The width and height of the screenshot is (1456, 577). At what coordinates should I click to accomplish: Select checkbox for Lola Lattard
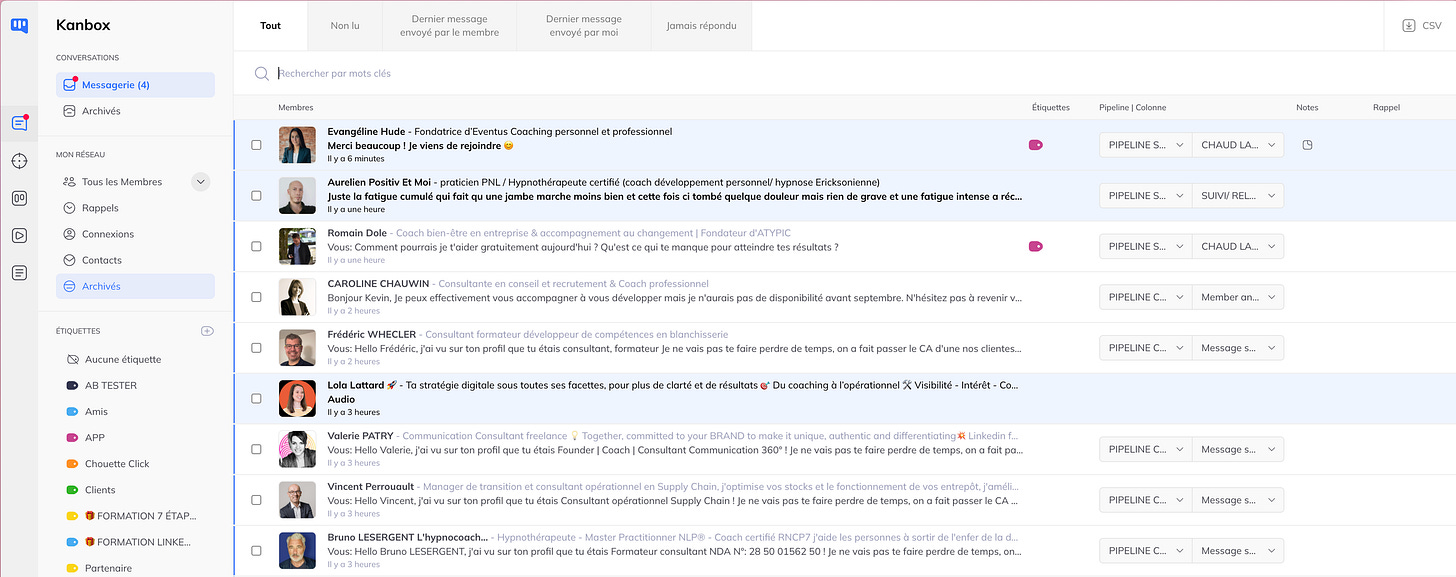[256, 398]
